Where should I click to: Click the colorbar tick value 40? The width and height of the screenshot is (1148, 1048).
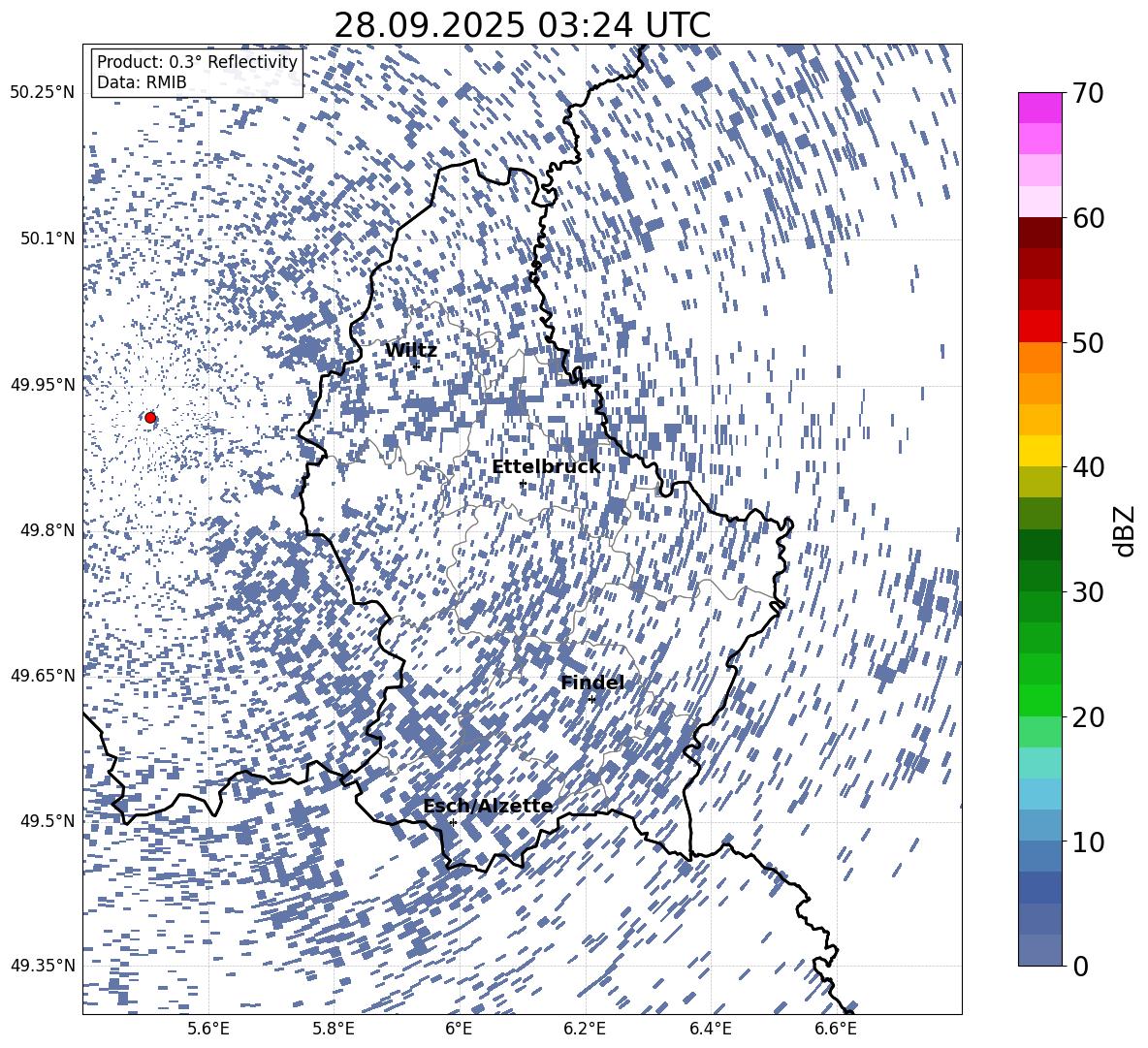(x=1087, y=467)
